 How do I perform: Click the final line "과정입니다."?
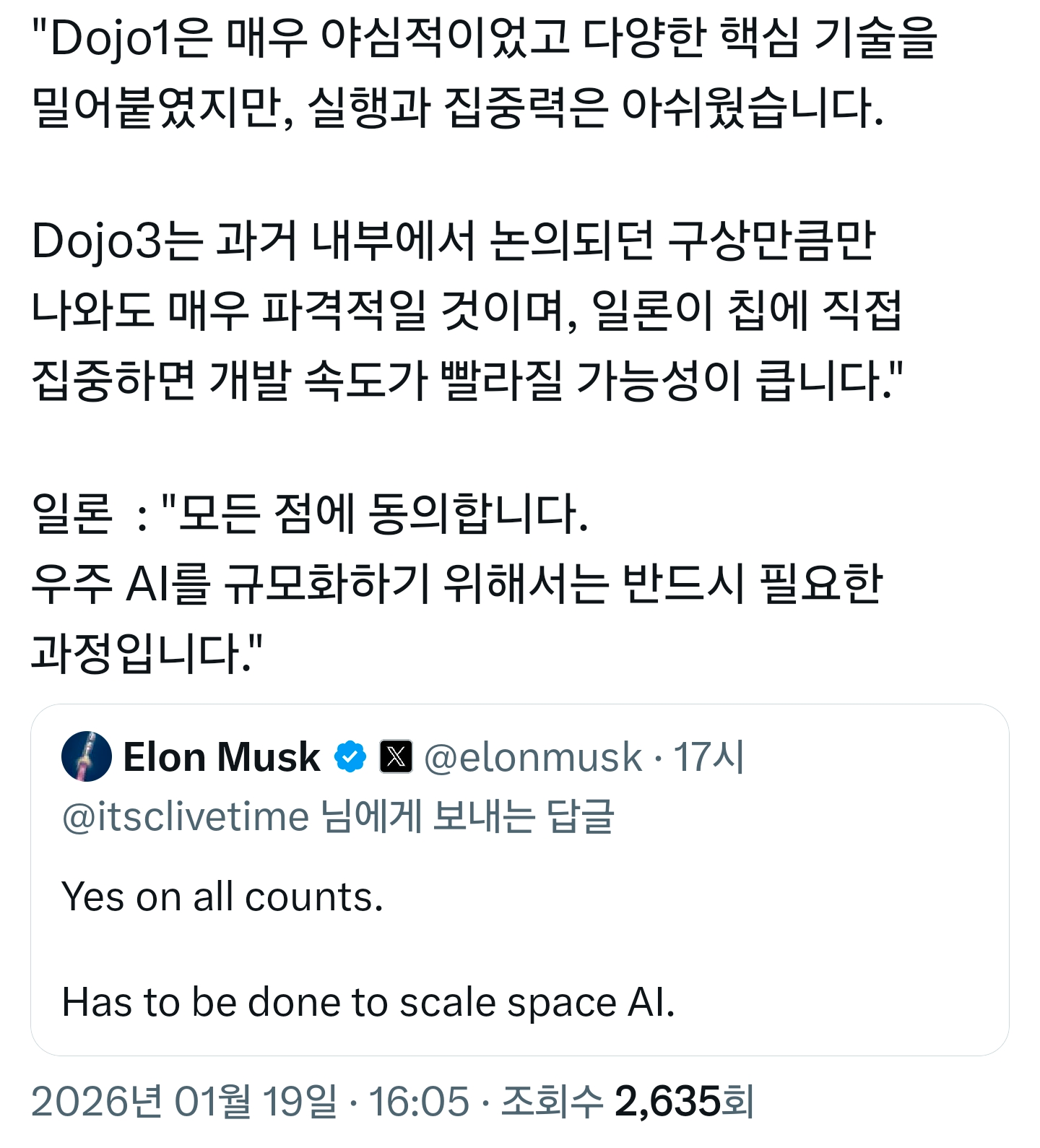point(147,652)
